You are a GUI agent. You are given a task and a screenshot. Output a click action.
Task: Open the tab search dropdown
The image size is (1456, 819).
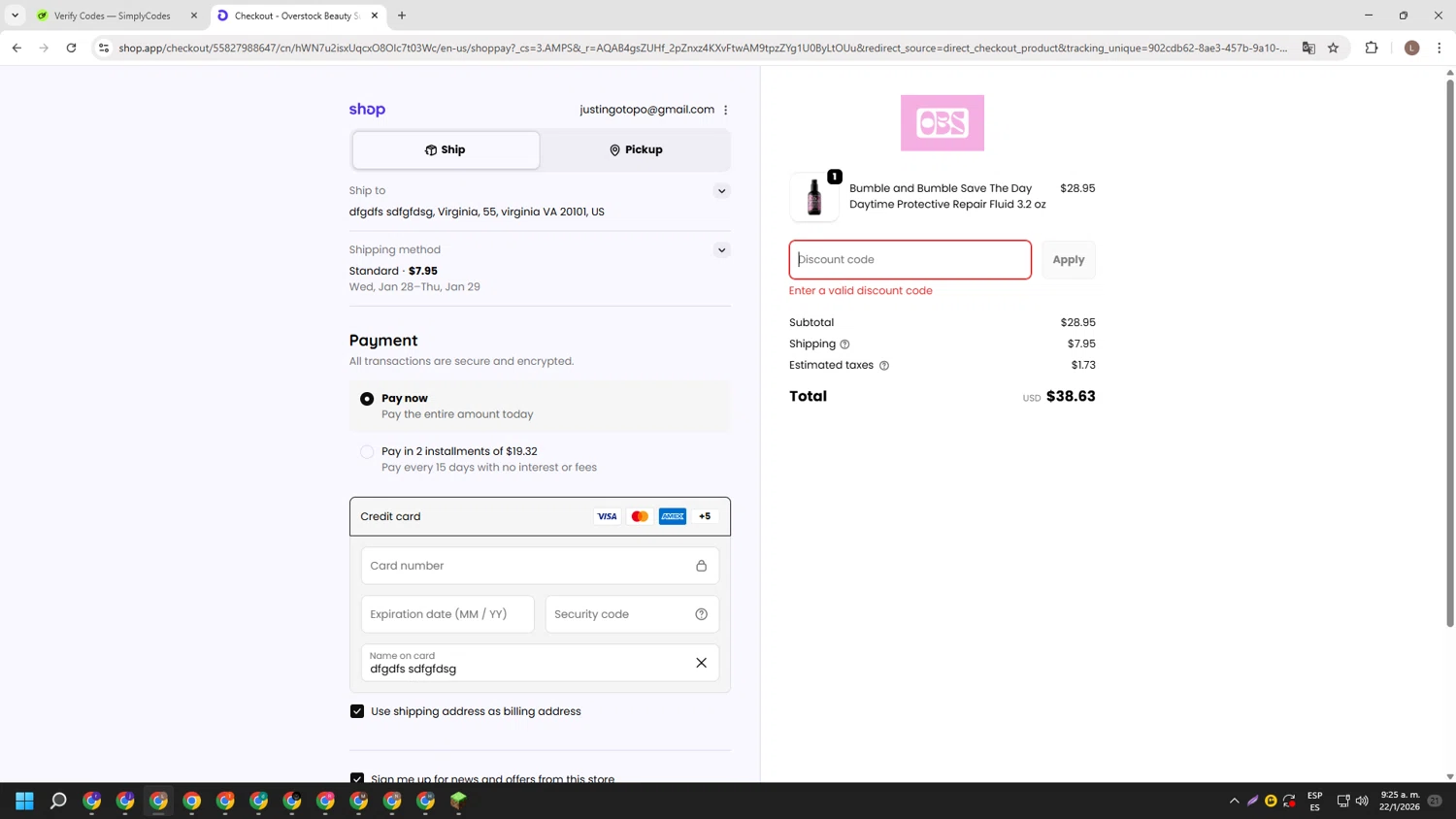click(15, 16)
